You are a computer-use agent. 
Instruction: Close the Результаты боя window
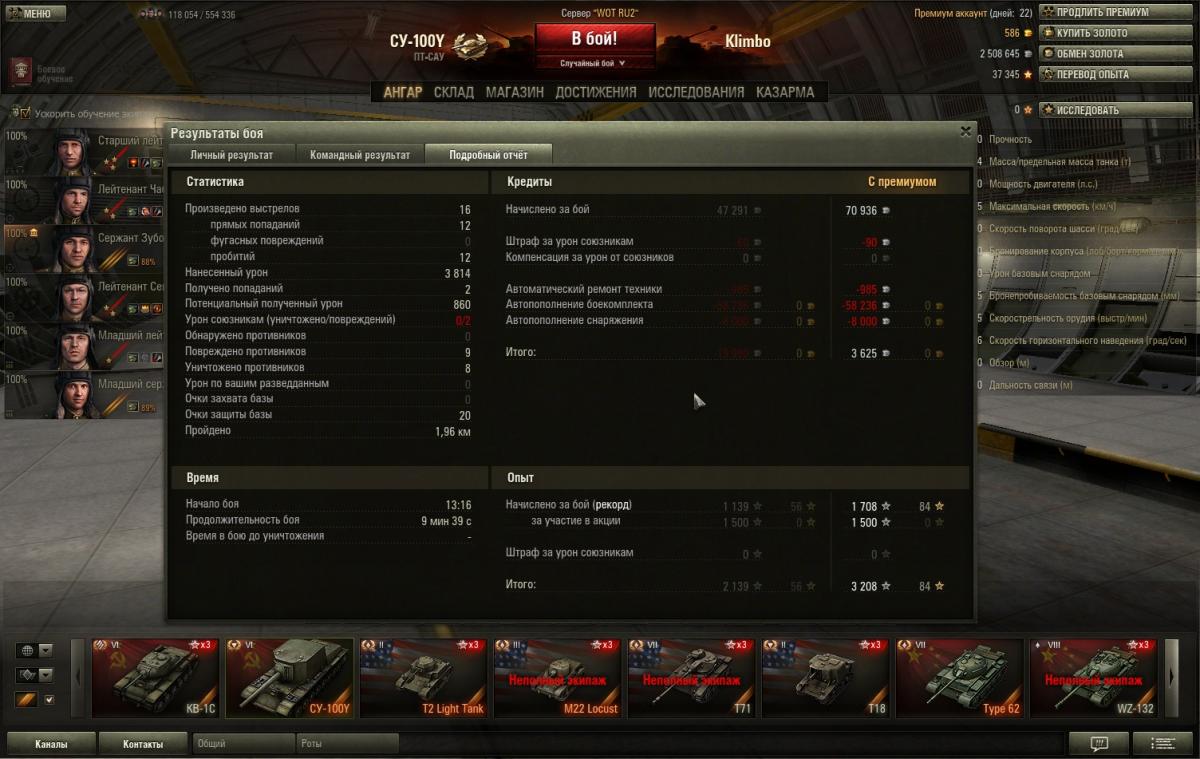pyautogui.click(x=965, y=131)
